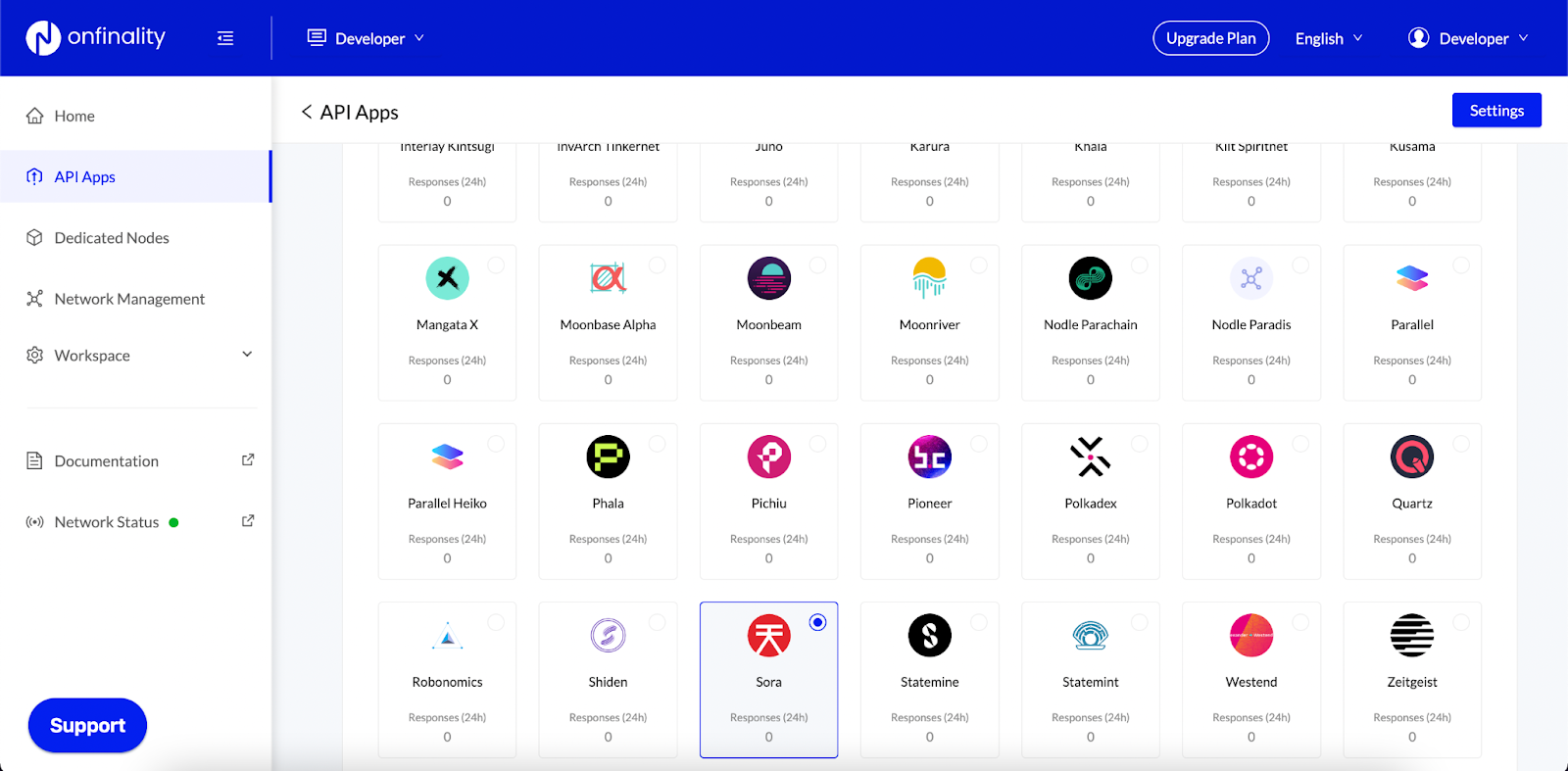Select the Polkadot radio button
The height and width of the screenshot is (771, 1568).
coord(1300,444)
